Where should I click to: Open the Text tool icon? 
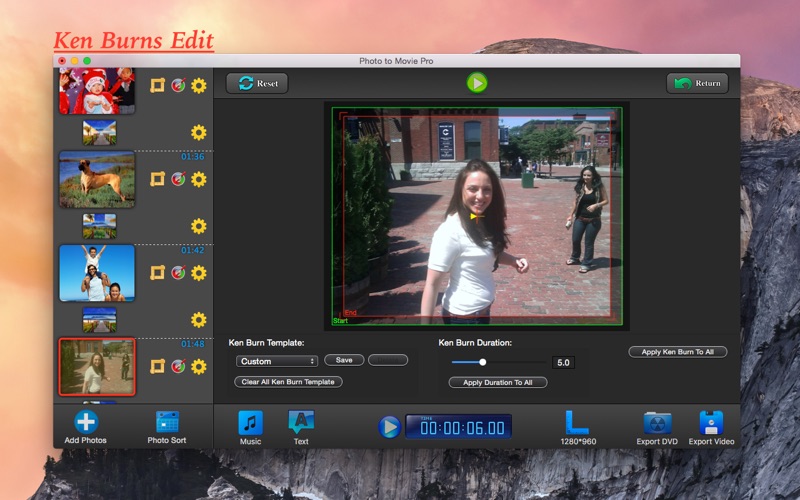coord(301,422)
